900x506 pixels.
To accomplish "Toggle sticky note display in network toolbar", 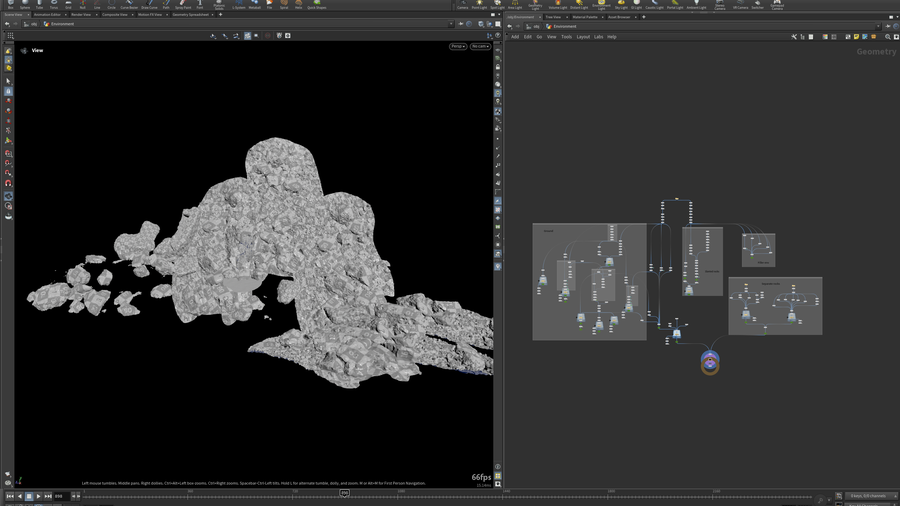I will pyautogui.click(x=856, y=37).
